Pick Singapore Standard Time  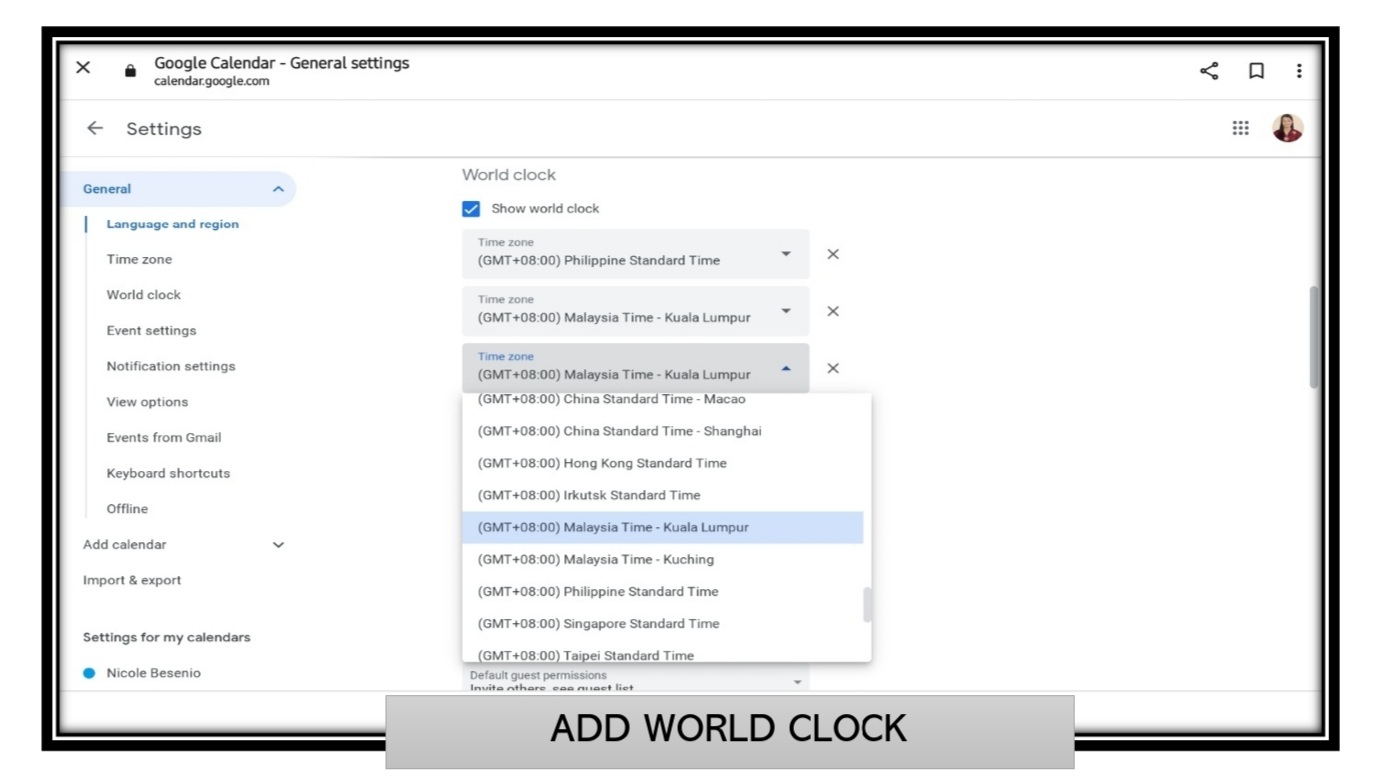click(x=662, y=623)
